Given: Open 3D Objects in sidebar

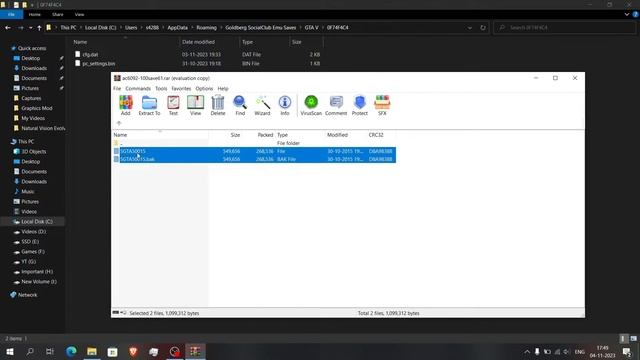Looking at the screenshot, I should pos(33,151).
